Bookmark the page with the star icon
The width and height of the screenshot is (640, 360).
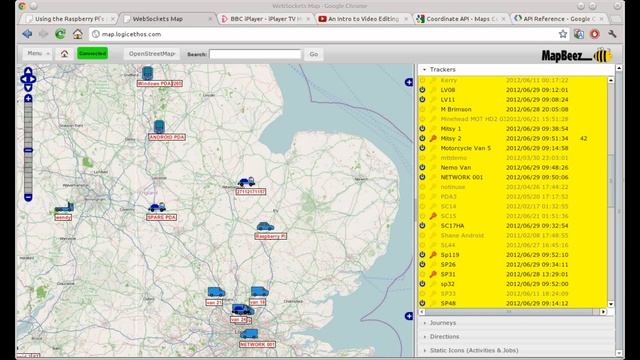click(563, 34)
